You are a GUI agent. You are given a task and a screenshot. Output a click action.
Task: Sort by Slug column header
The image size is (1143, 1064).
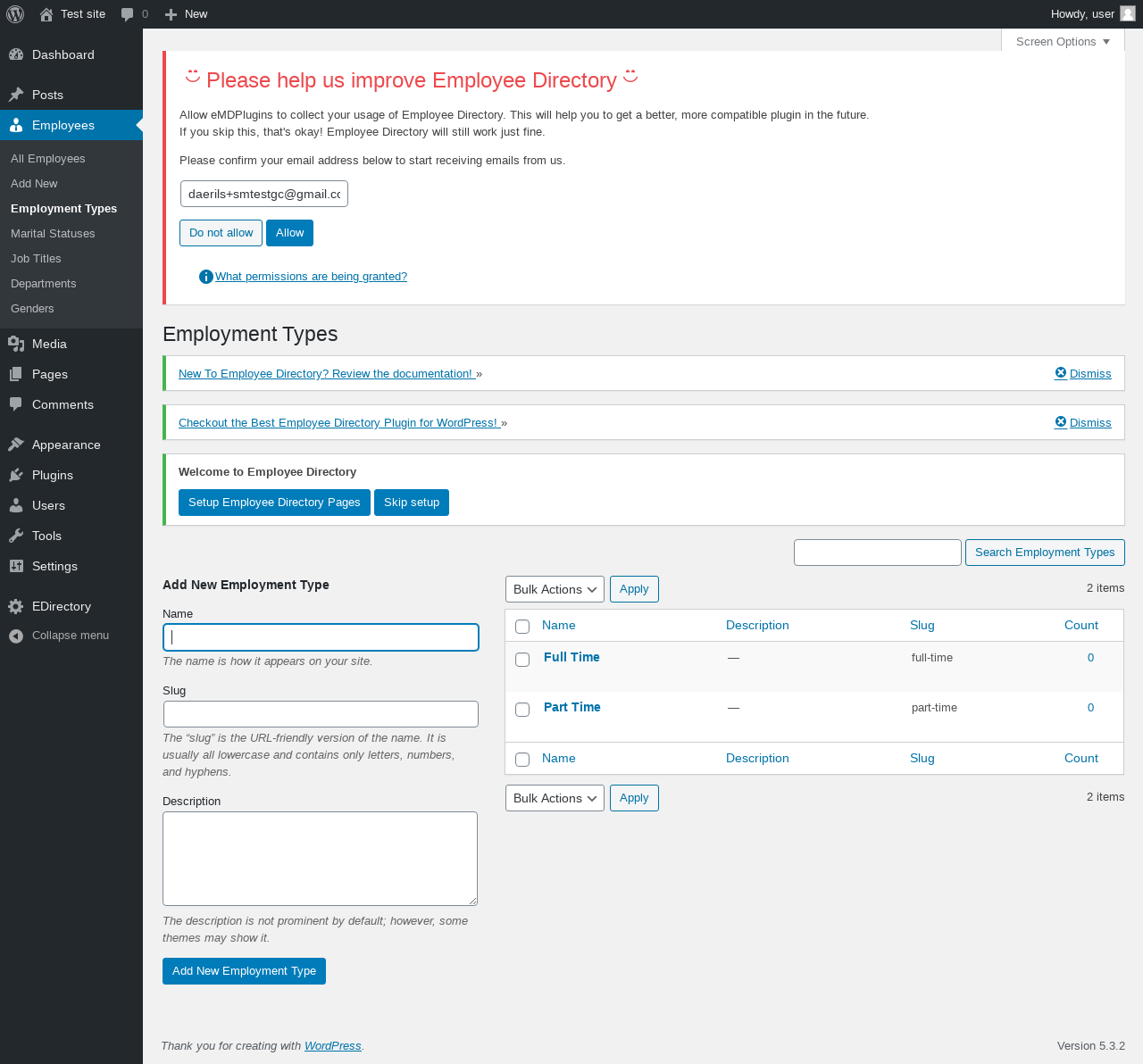[x=922, y=626]
